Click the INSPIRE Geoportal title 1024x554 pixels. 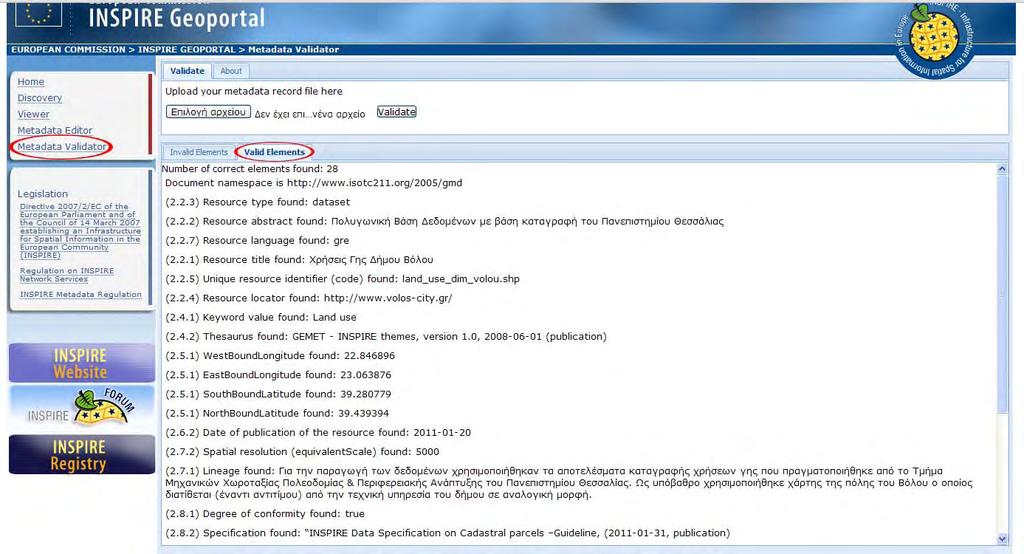coord(176,18)
